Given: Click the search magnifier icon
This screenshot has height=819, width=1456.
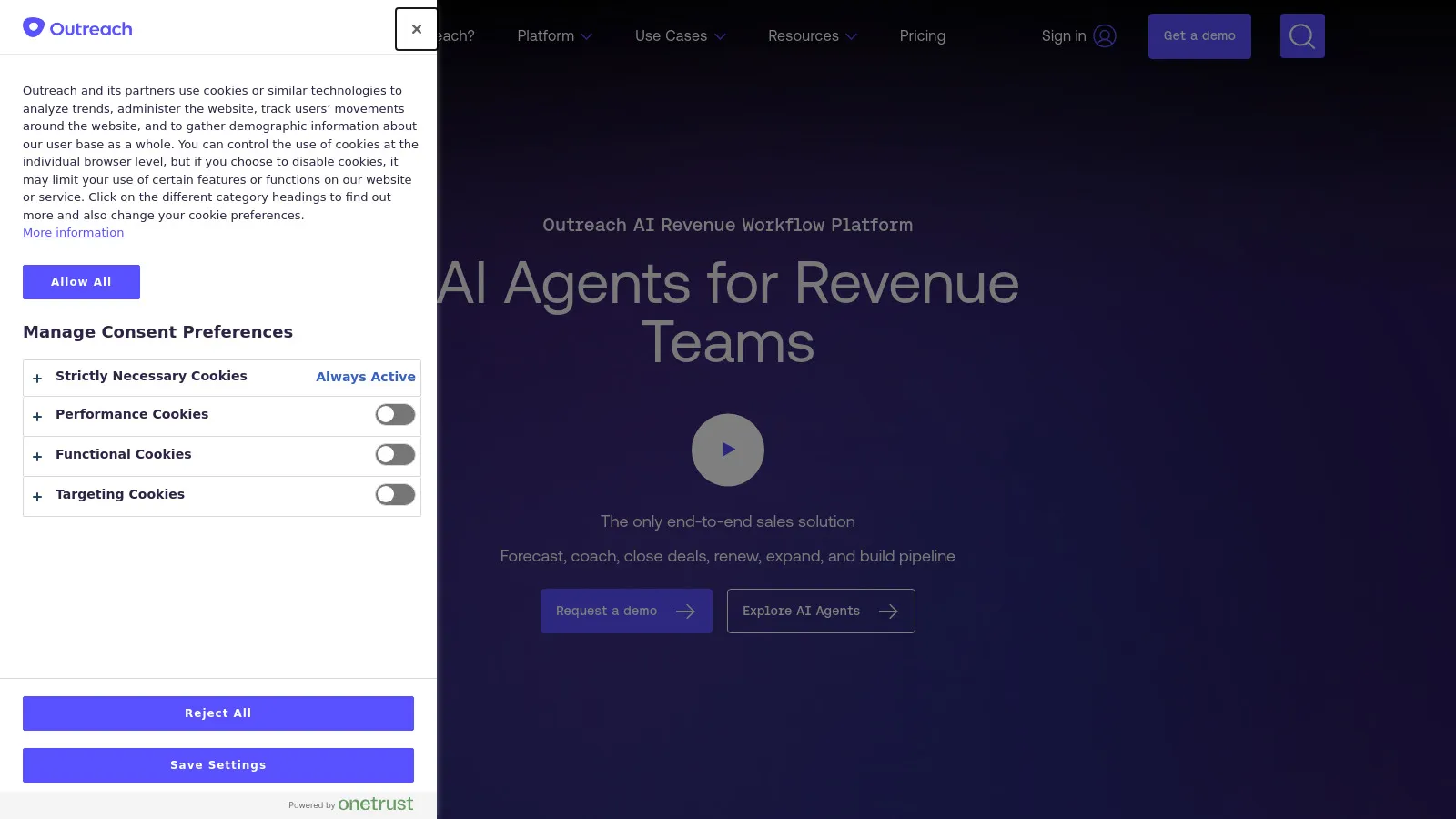Looking at the screenshot, I should (x=1301, y=36).
